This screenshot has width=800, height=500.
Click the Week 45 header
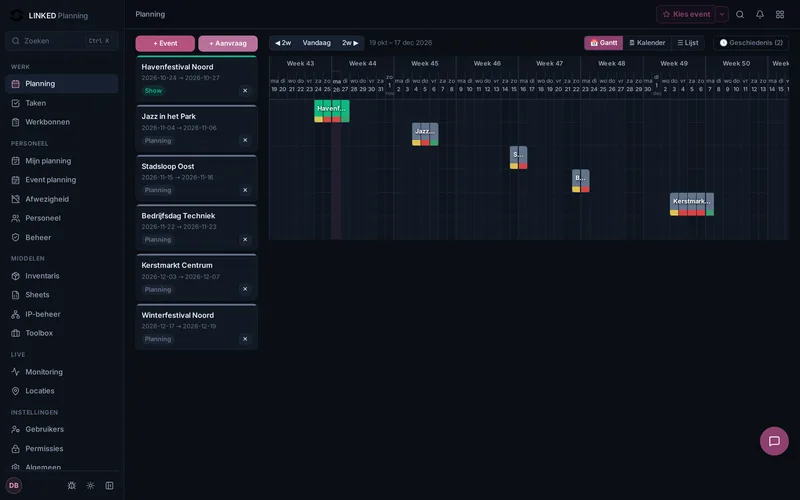(424, 63)
